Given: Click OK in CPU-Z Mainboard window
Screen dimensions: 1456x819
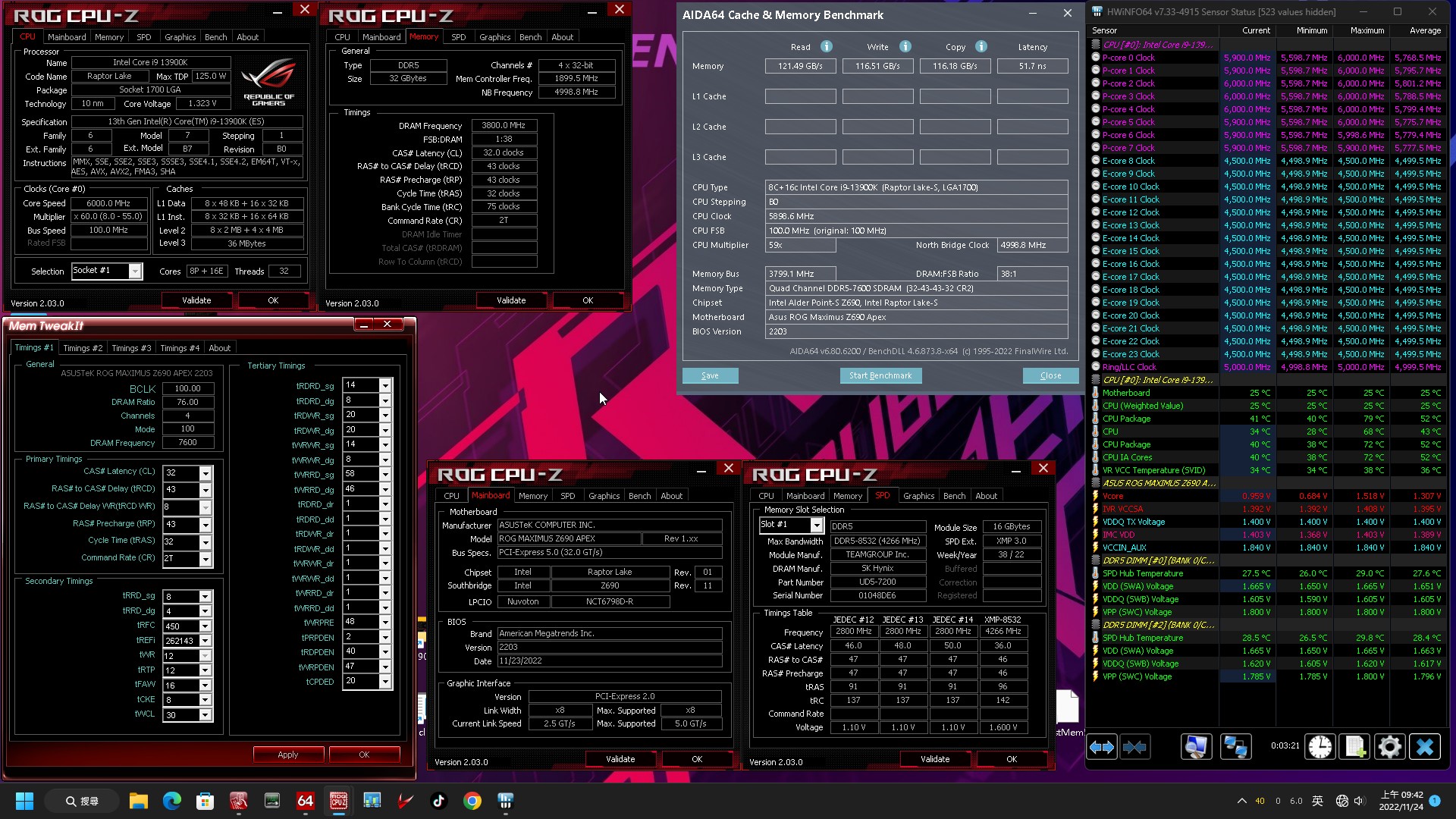Looking at the screenshot, I should (x=697, y=759).
